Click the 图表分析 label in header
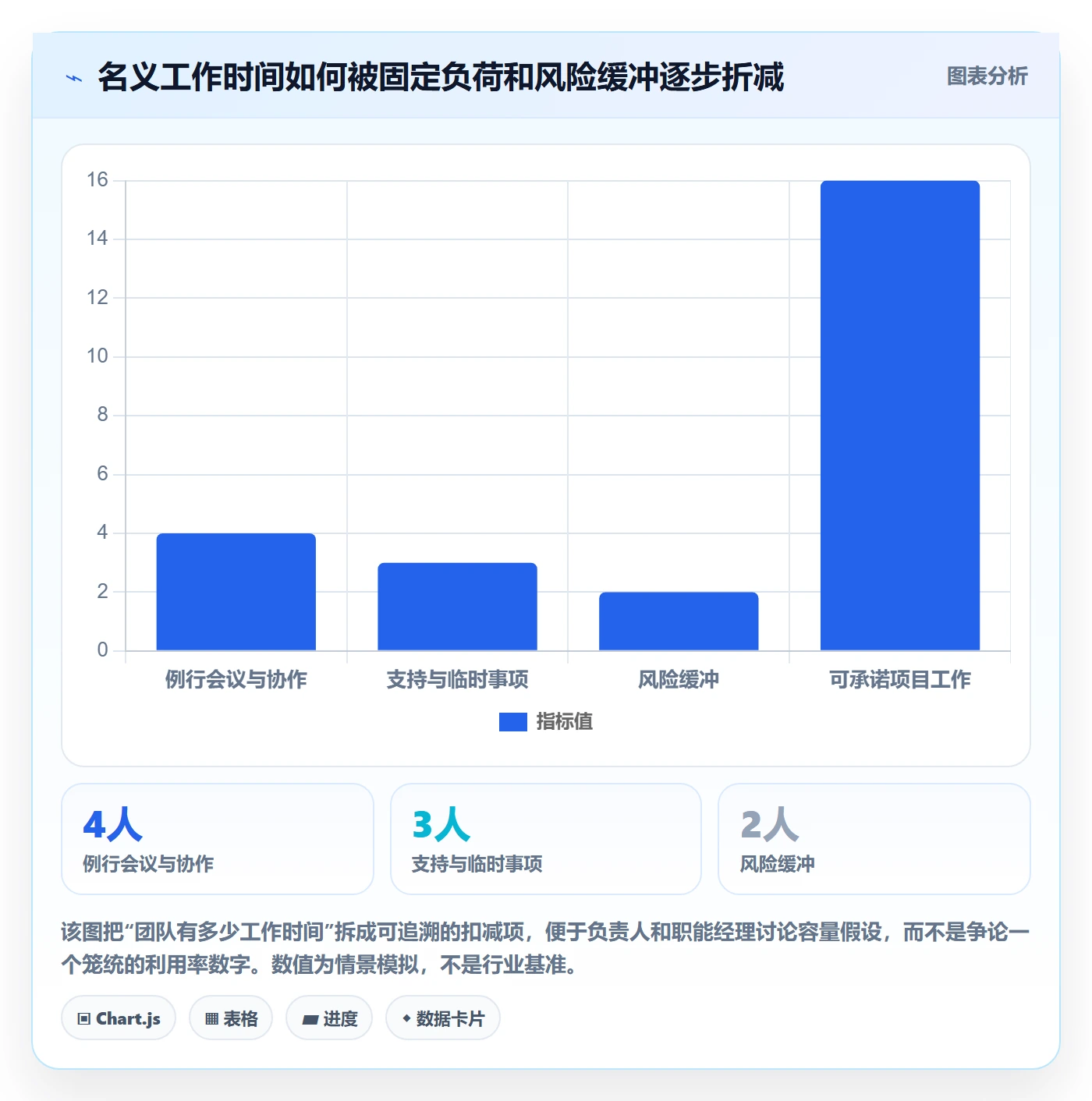 pos(987,76)
